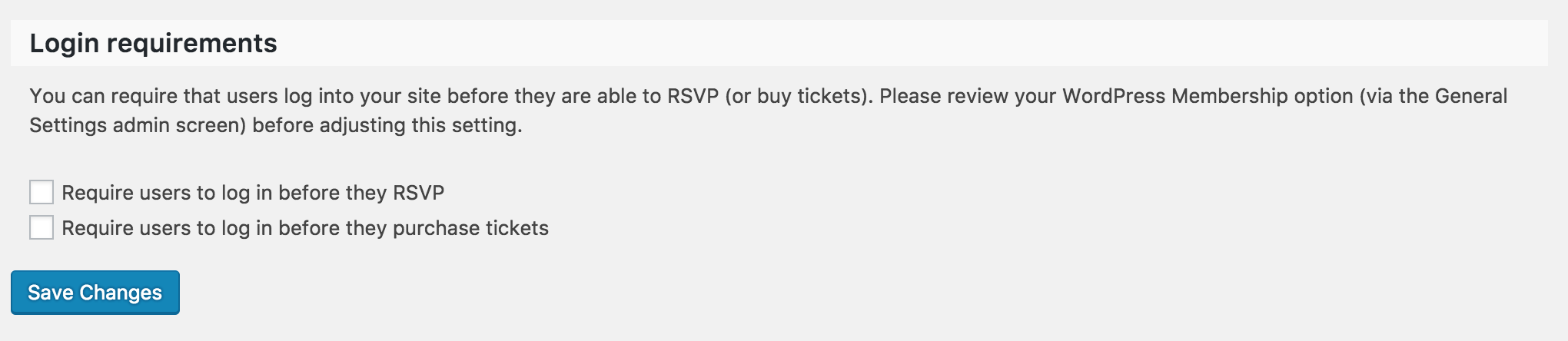Click '(or buy tickets)' in the description text

pyautogui.click(x=799, y=96)
